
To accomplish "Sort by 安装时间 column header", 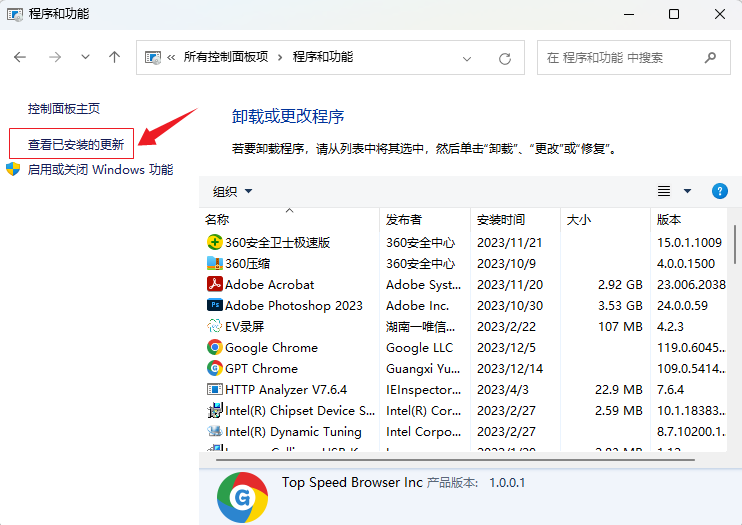I will (515, 219).
